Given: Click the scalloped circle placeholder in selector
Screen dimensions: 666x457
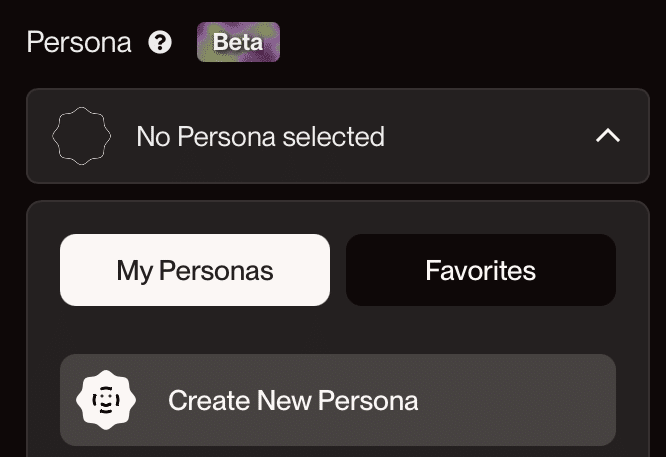Looking at the screenshot, I should pos(82,136).
